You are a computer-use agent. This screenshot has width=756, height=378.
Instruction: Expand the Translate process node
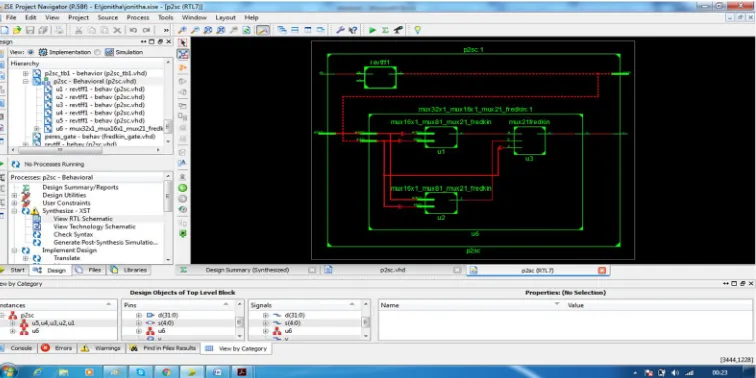(26, 258)
